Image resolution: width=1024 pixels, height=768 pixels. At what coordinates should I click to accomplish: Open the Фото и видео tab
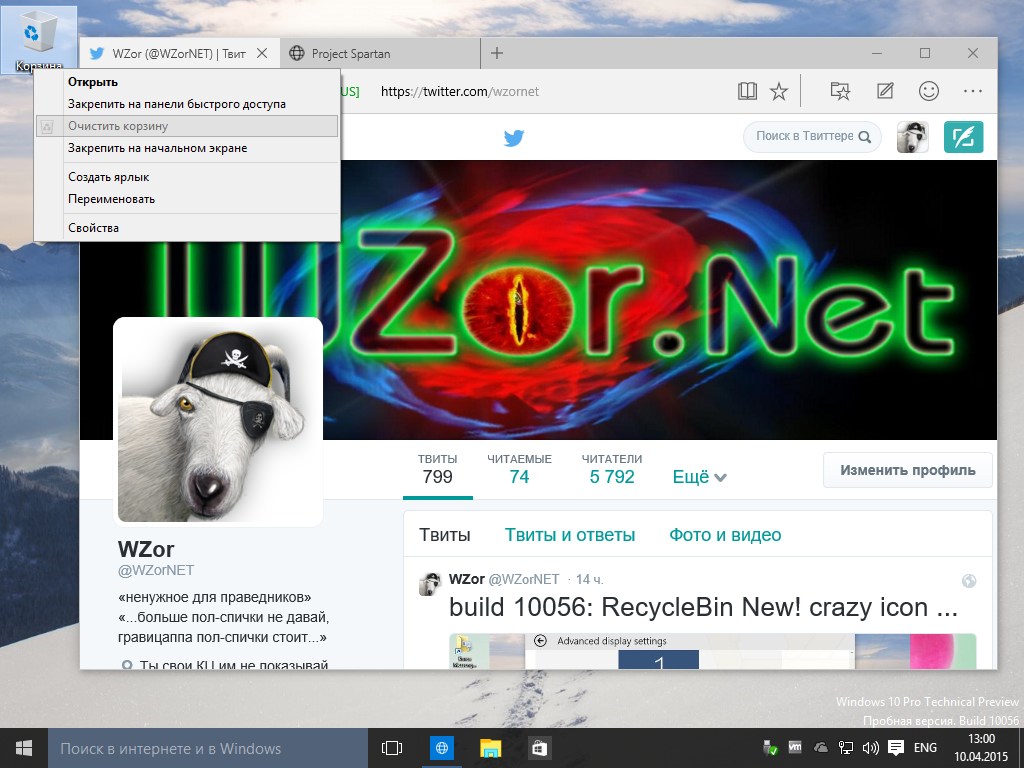[725, 535]
